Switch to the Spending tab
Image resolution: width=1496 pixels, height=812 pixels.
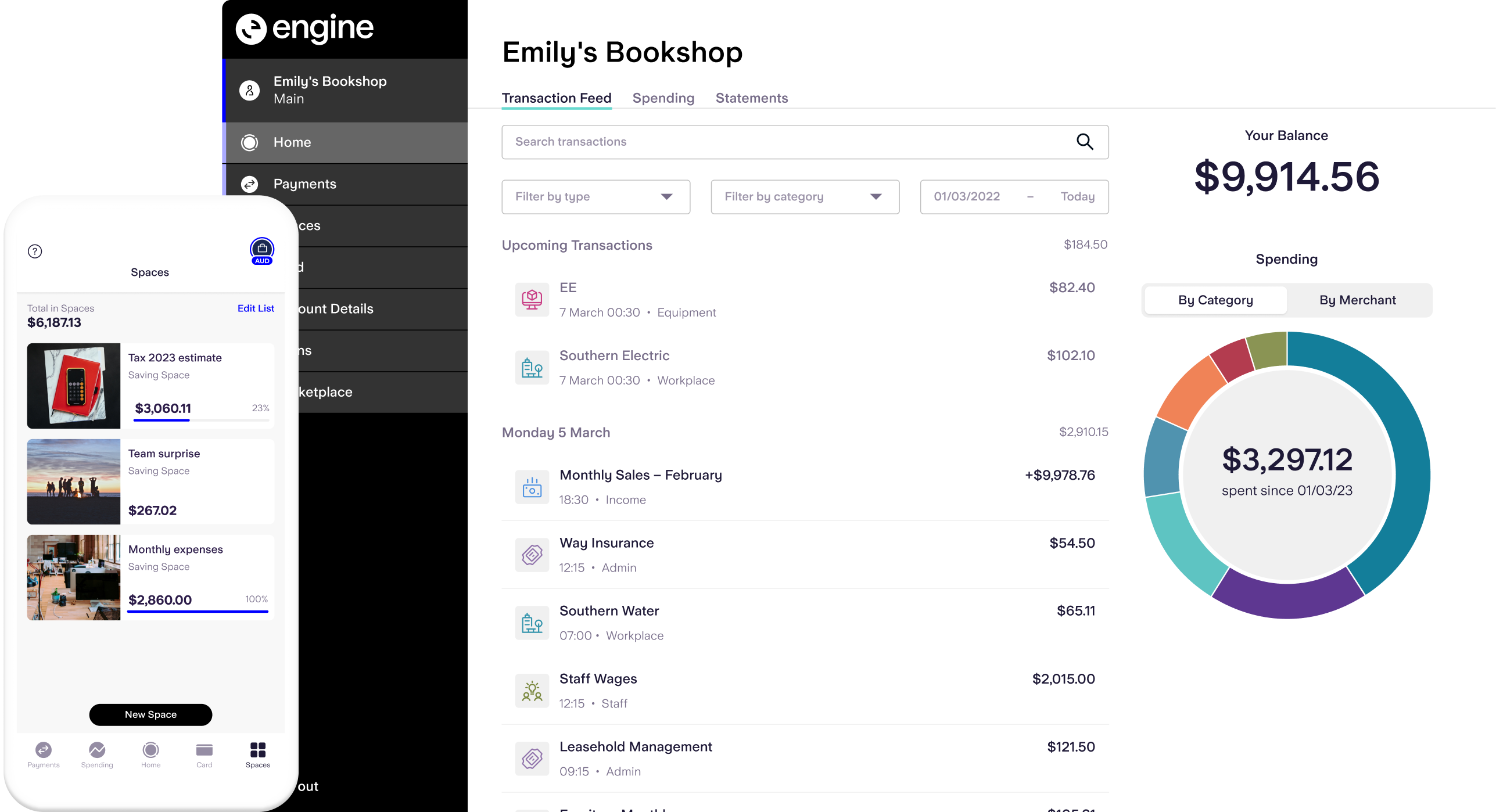(663, 98)
